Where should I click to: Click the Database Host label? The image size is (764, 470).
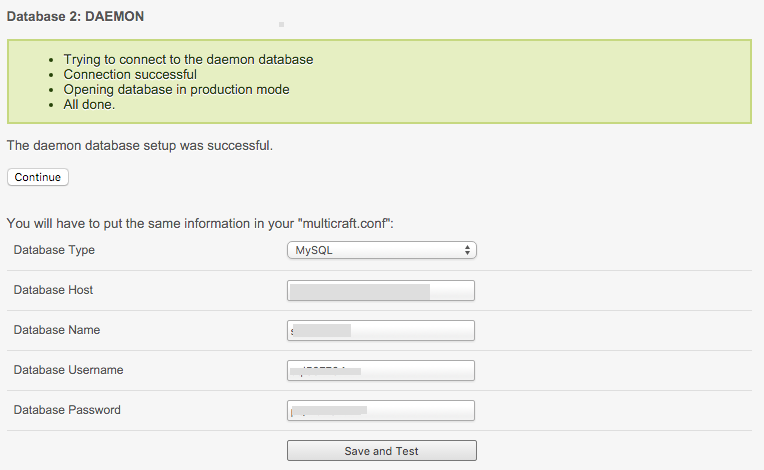53,290
